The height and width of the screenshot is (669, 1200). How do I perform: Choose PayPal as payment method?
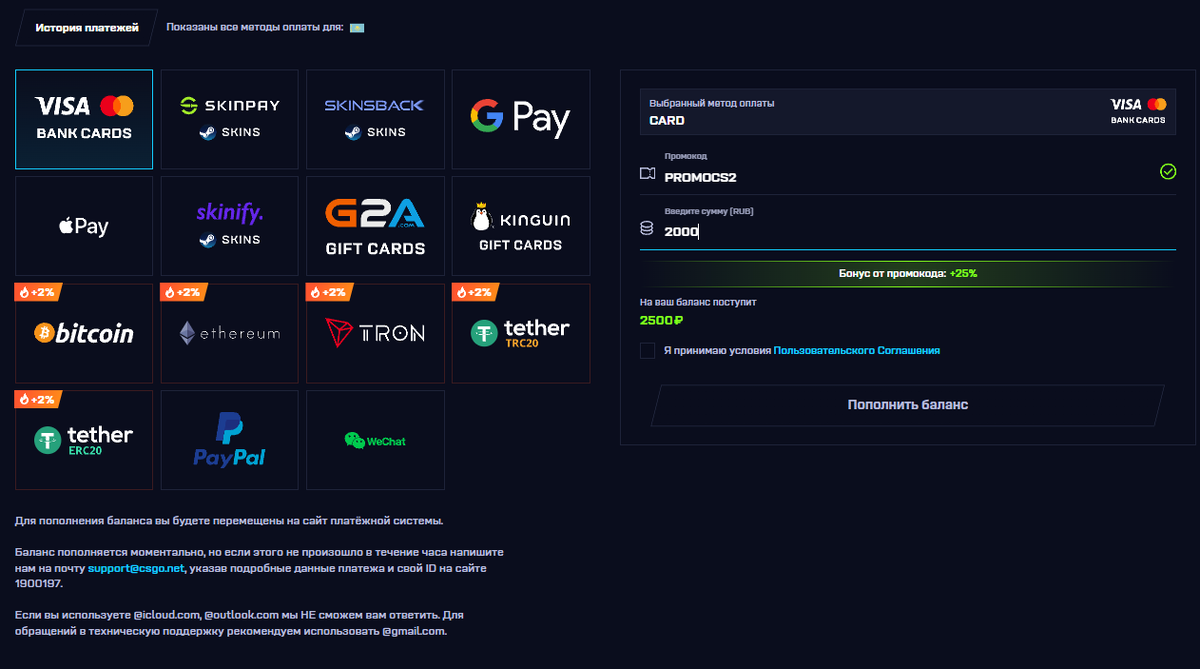tap(229, 440)
